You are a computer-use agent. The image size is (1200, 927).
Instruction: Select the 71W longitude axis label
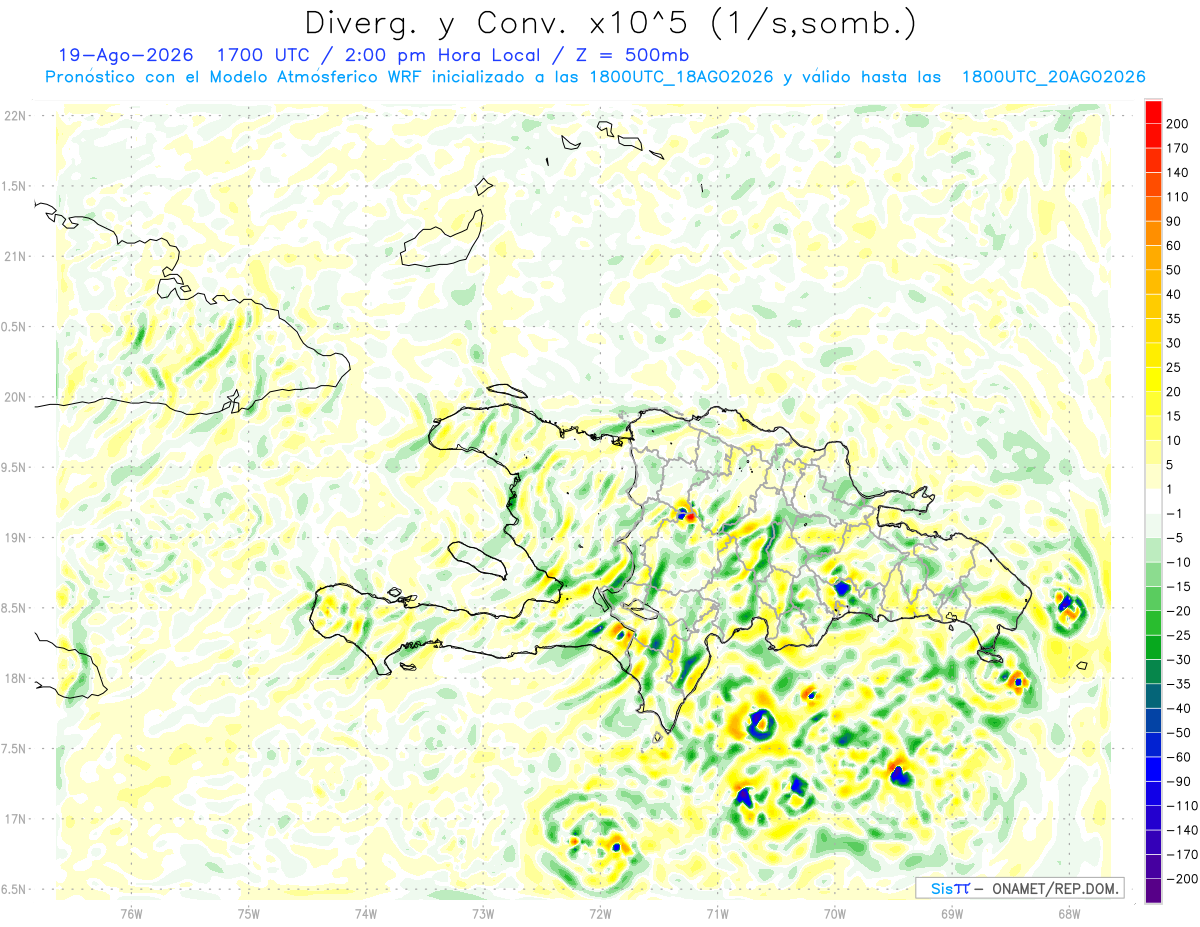click(717, 913)
